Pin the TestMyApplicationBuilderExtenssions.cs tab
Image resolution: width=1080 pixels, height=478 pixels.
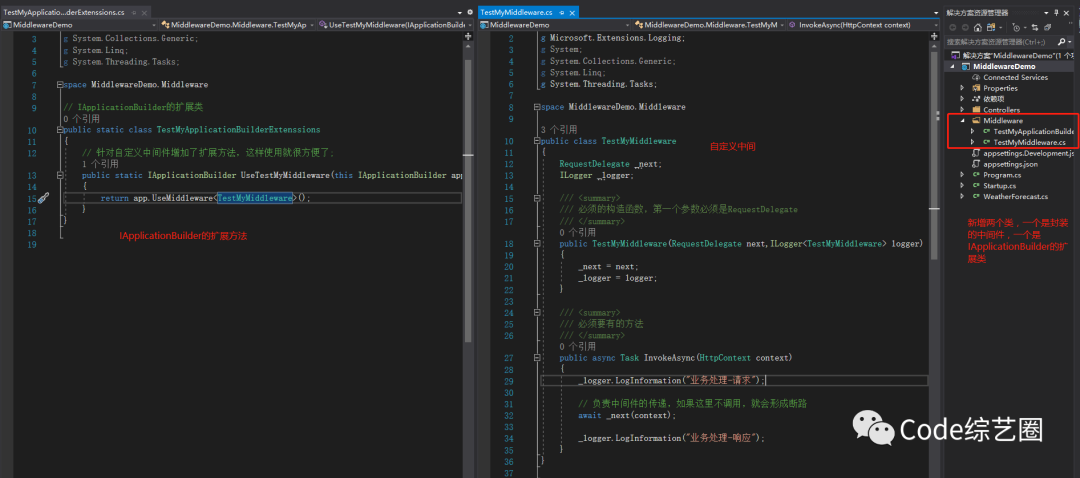click(134, 13)
